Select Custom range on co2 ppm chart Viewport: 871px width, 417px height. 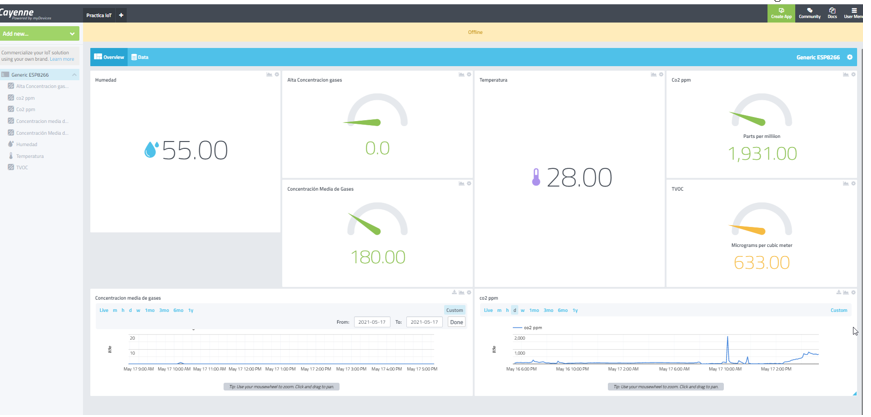839,310
